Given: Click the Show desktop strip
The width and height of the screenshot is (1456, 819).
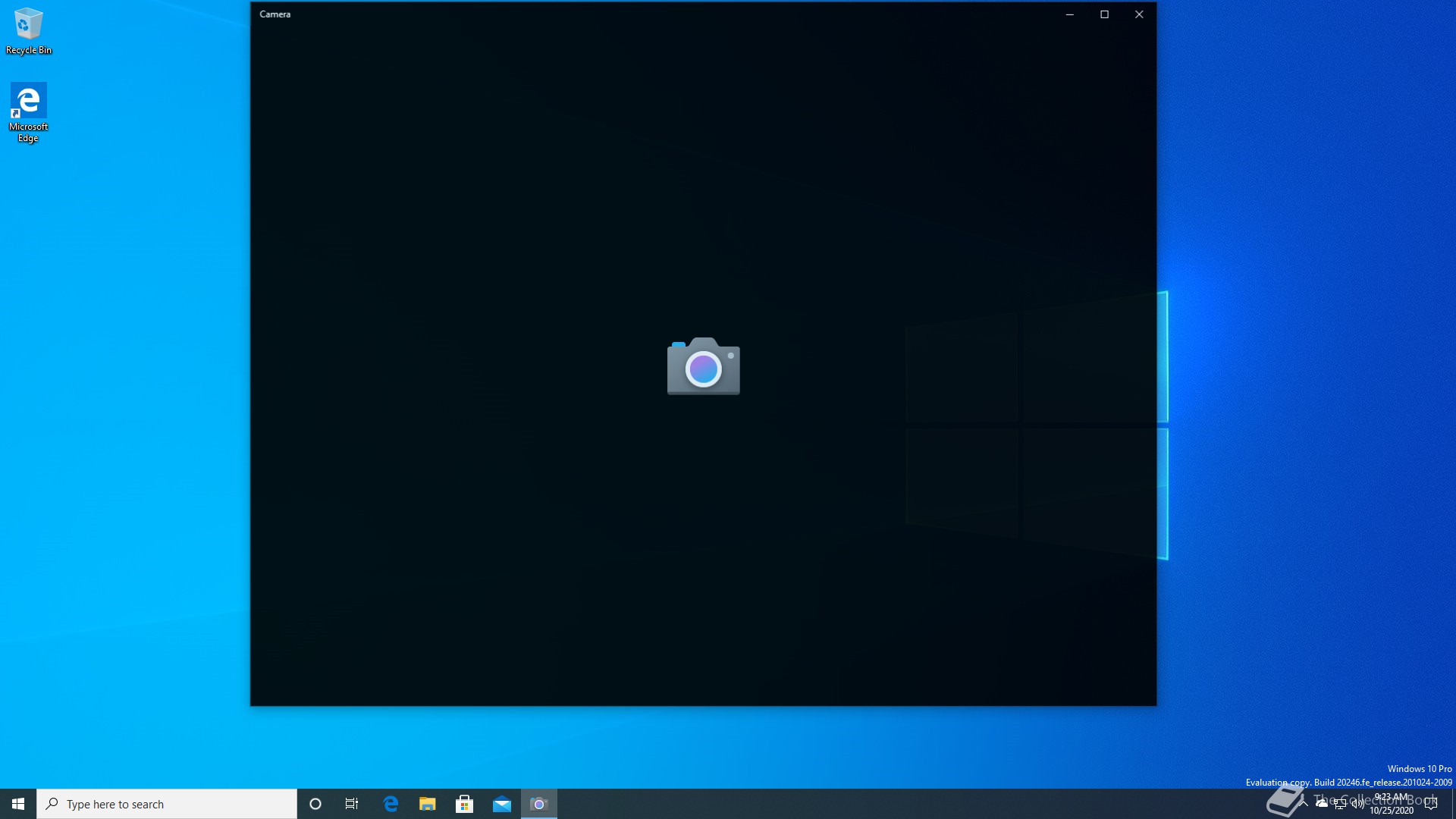Looking at the screenshot, I should (1453, 804).
